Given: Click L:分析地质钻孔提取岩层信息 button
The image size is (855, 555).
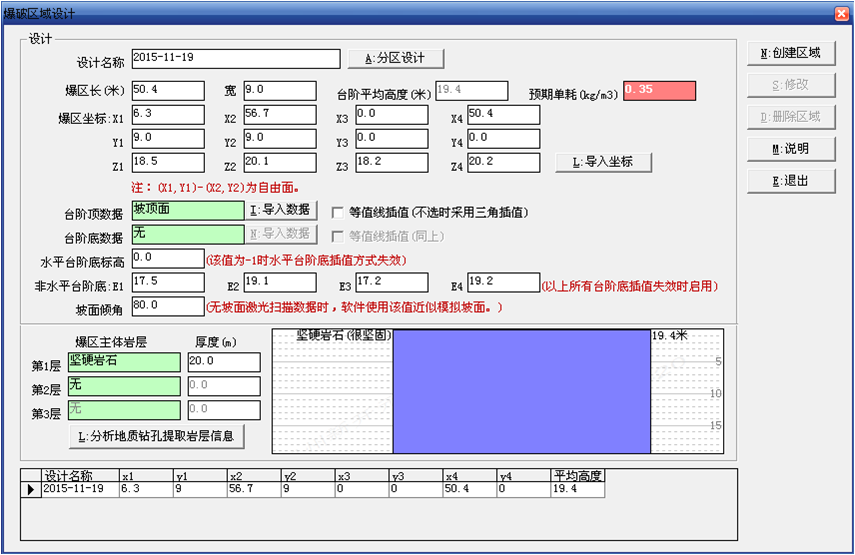Looking at the screenshot, I should coord(157,437).
